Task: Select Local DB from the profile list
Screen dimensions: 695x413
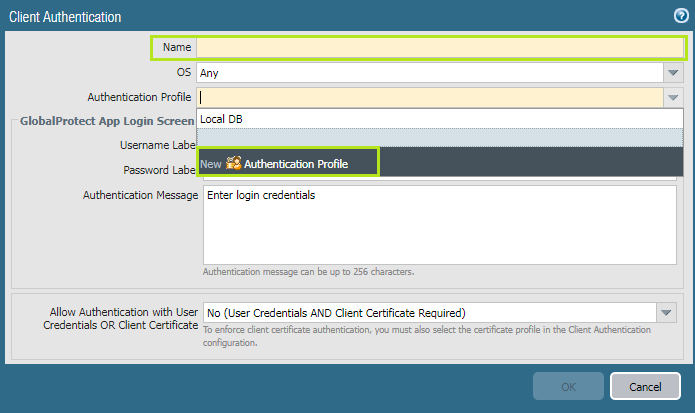Action: click(440, 119)
